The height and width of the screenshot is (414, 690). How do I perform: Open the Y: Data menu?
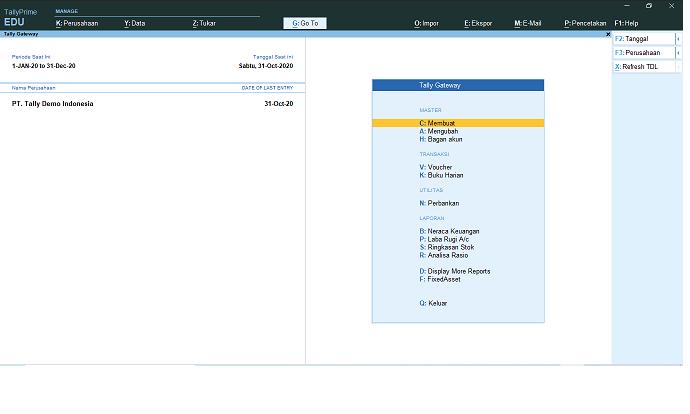(135, 22)
